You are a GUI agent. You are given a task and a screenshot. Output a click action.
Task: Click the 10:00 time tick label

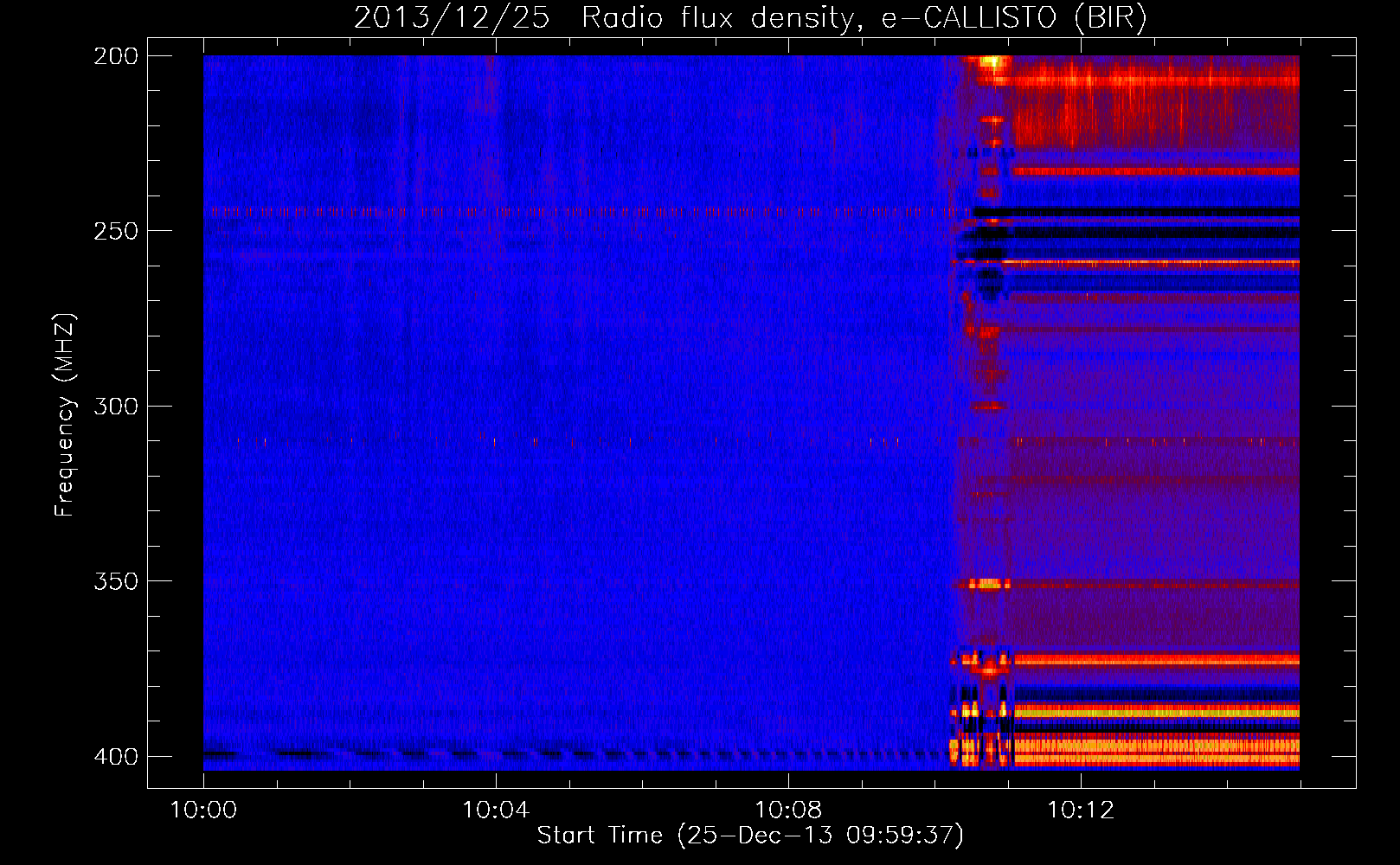[x=203, y=811]
